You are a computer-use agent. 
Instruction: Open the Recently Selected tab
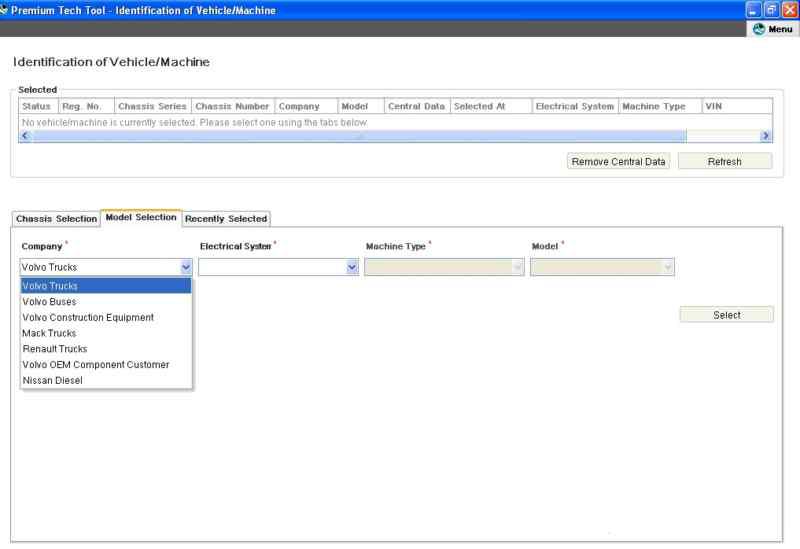click(x=228, y=219)
